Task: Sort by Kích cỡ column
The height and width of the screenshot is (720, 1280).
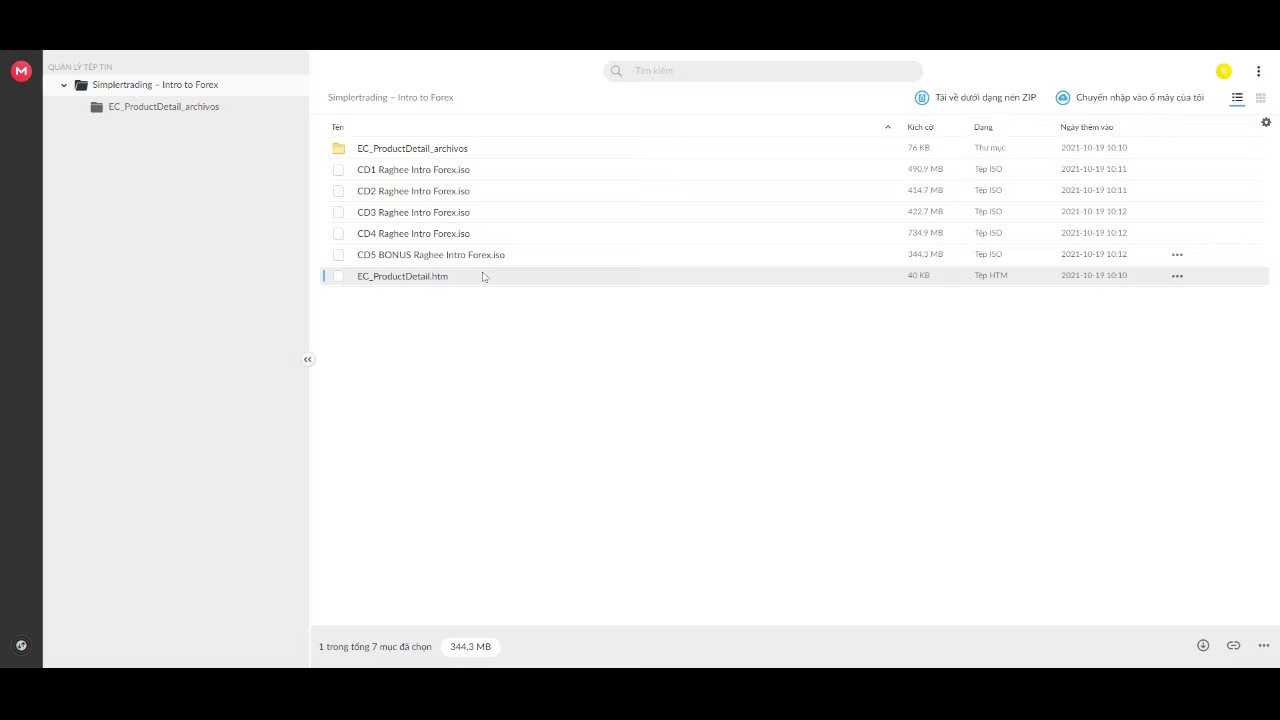Action: [920, 127]
